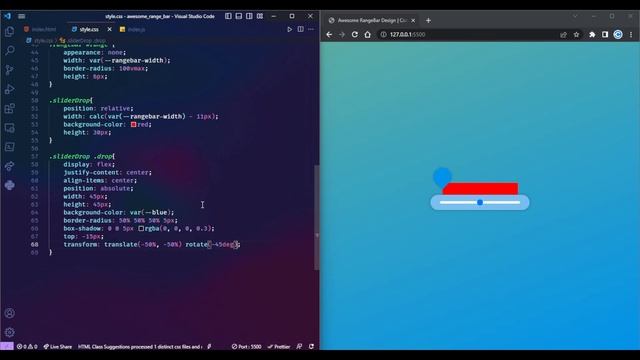Click the range slider thumb in the page
The height and width of the screenshot is (360, 640).
(480, 202)
